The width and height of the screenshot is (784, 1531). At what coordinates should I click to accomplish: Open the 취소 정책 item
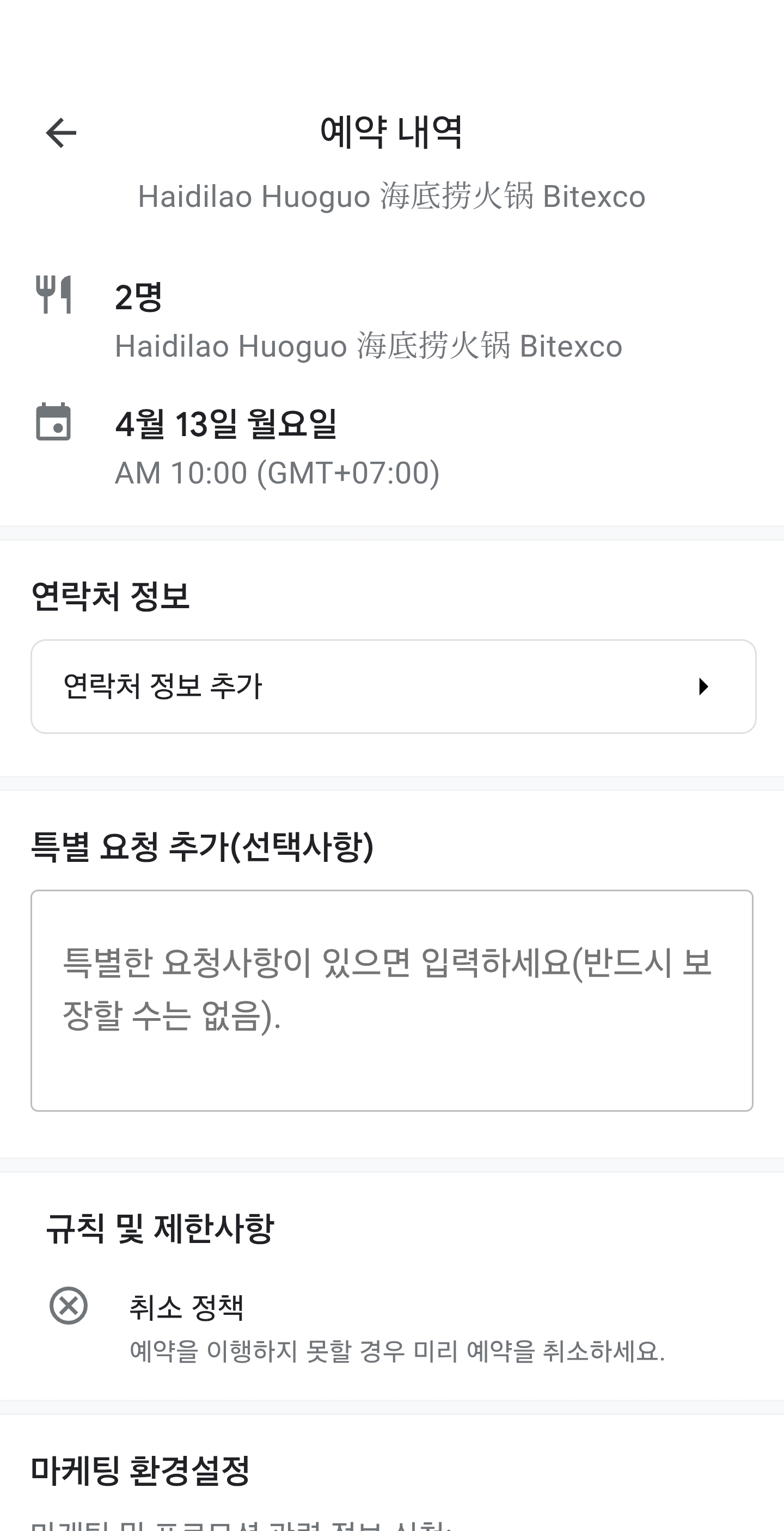pos(187,1307)
